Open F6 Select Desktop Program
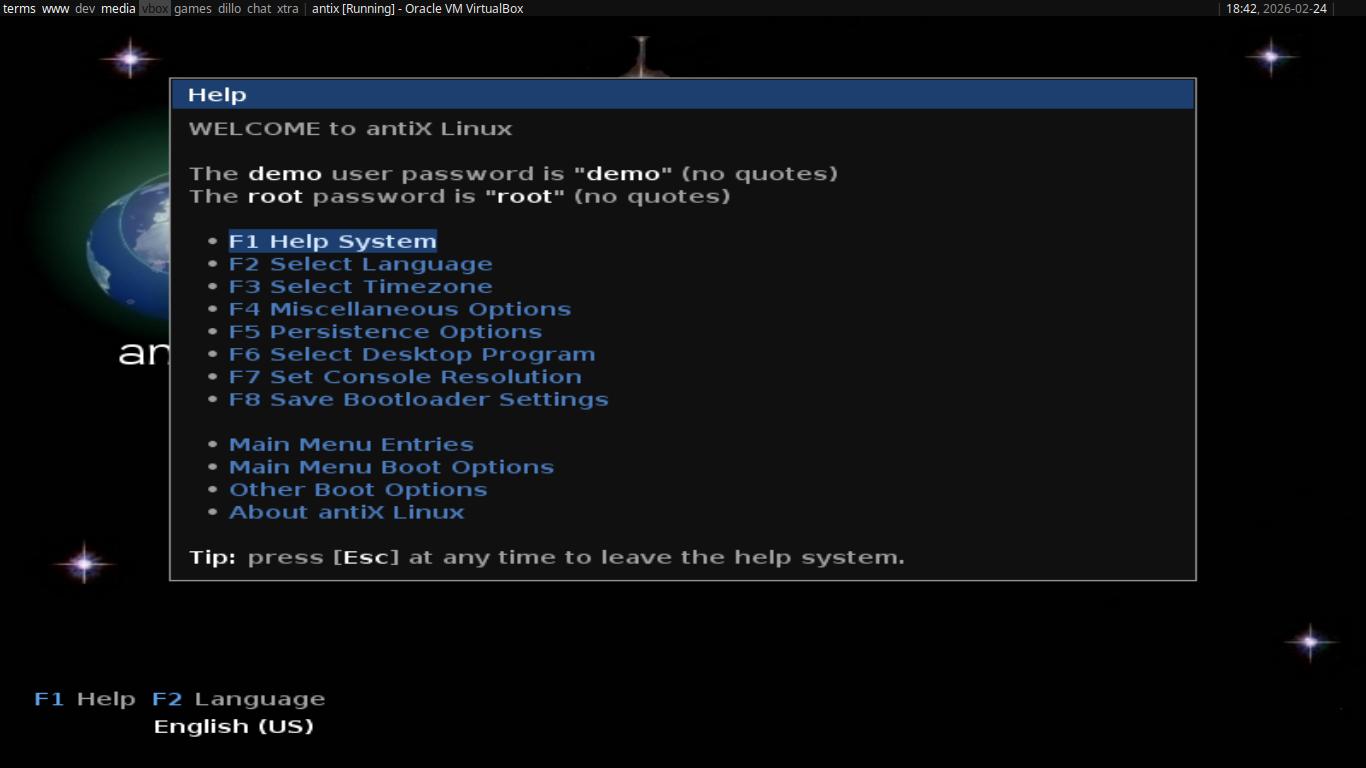Image resolution: width=1366 pixels, height=768 pixels. 412,353
